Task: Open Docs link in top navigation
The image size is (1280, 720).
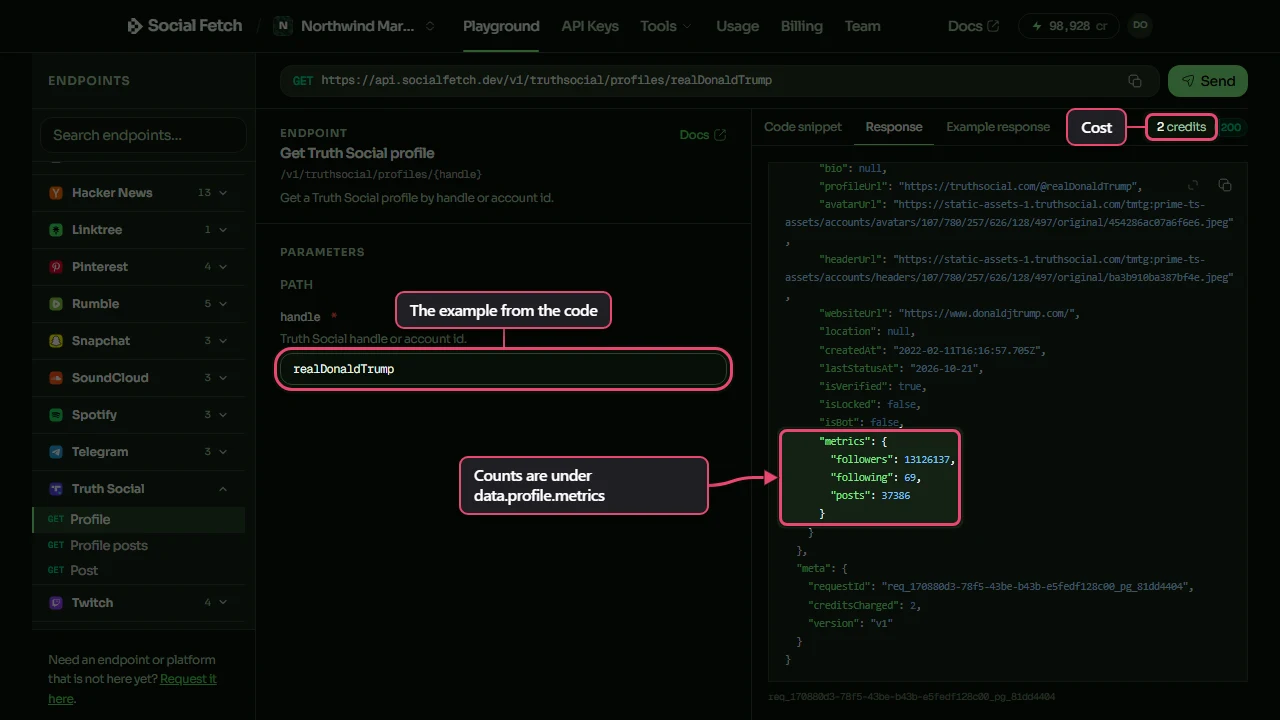Action: point(973,26)
